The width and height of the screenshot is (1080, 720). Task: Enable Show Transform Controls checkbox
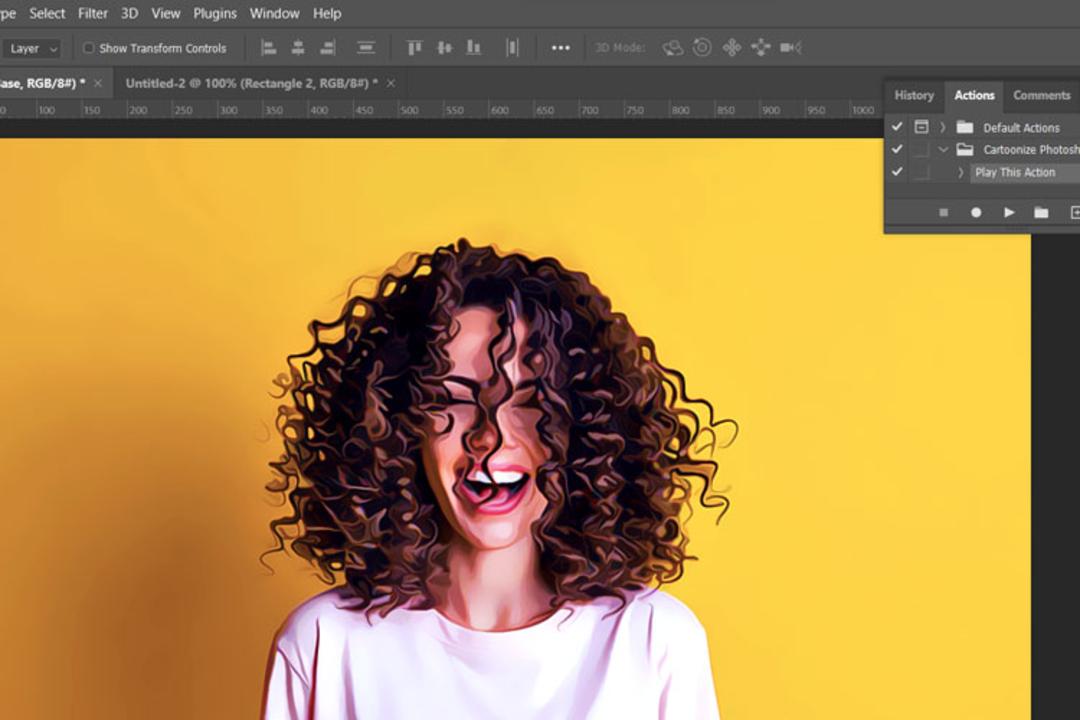88,48
